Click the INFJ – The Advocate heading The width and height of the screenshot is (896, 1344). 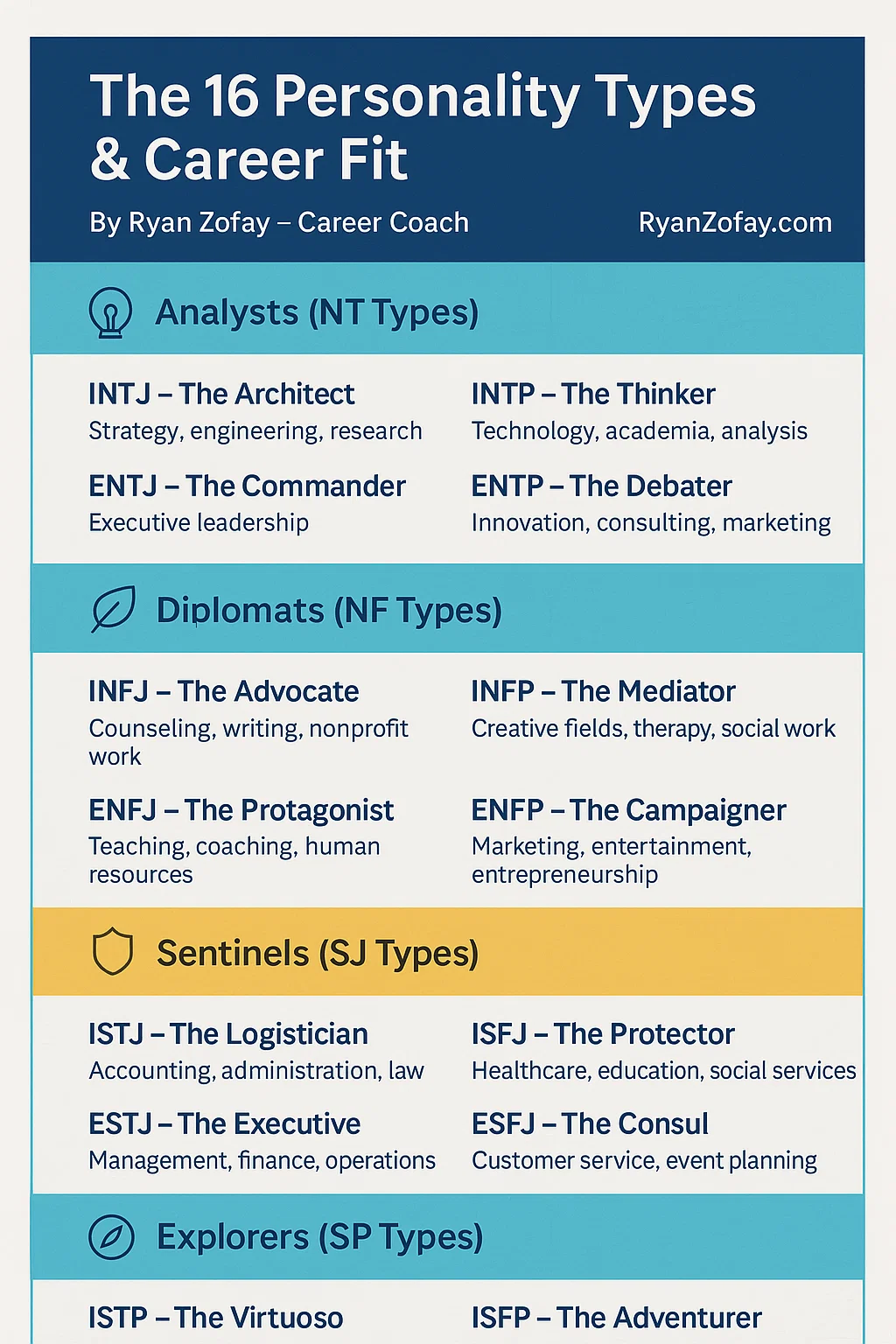pyautogui.click(x=223, y=692)
